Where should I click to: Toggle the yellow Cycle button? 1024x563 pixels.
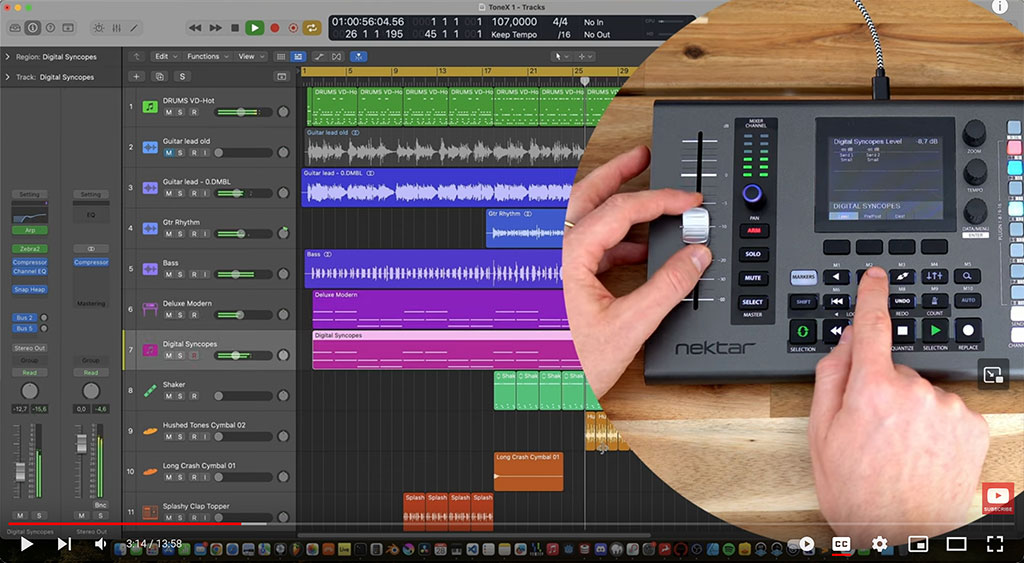tap(312, 28)
